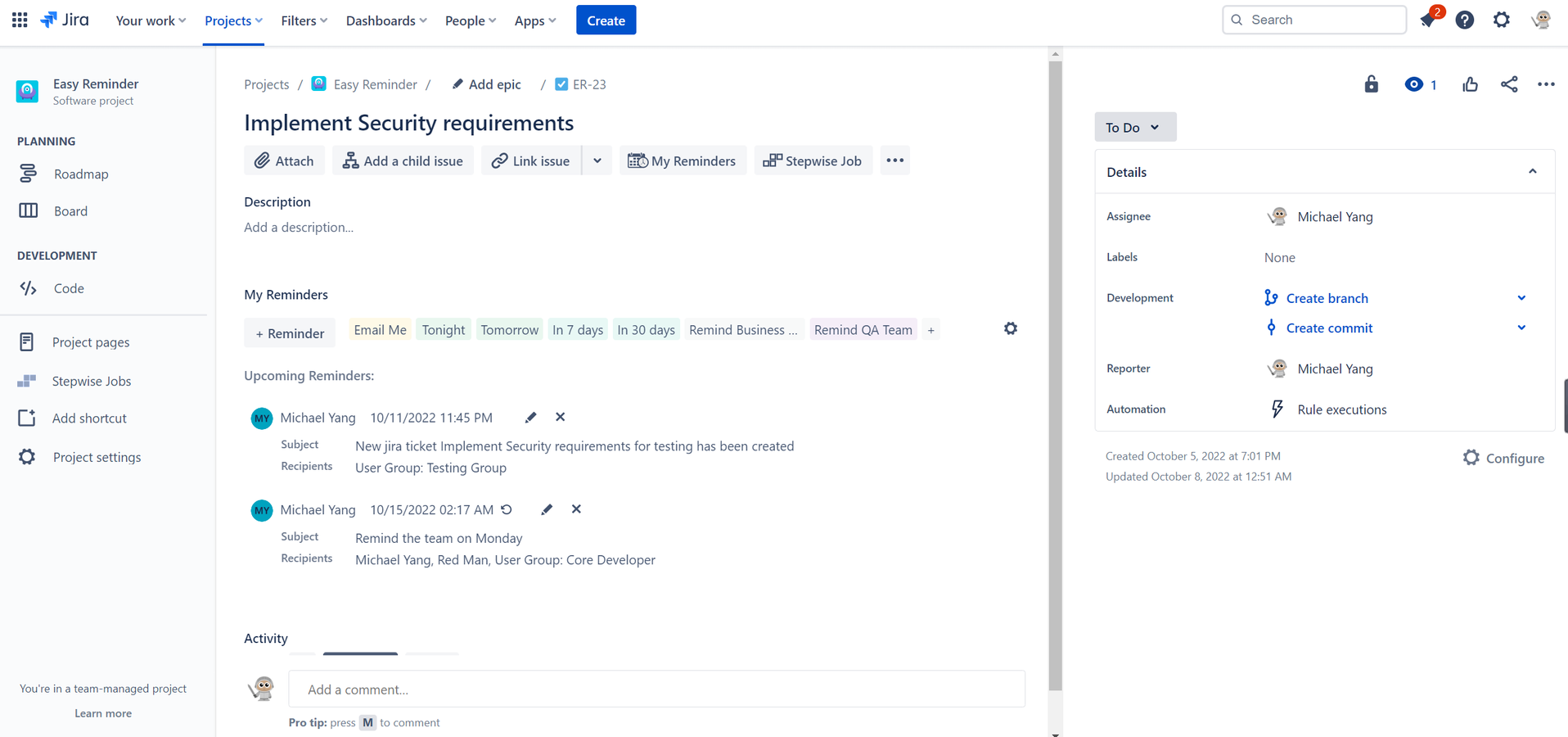Click the Add a comment field
Viewport: 1568px width, 737px height.
[x=656, y=690]
